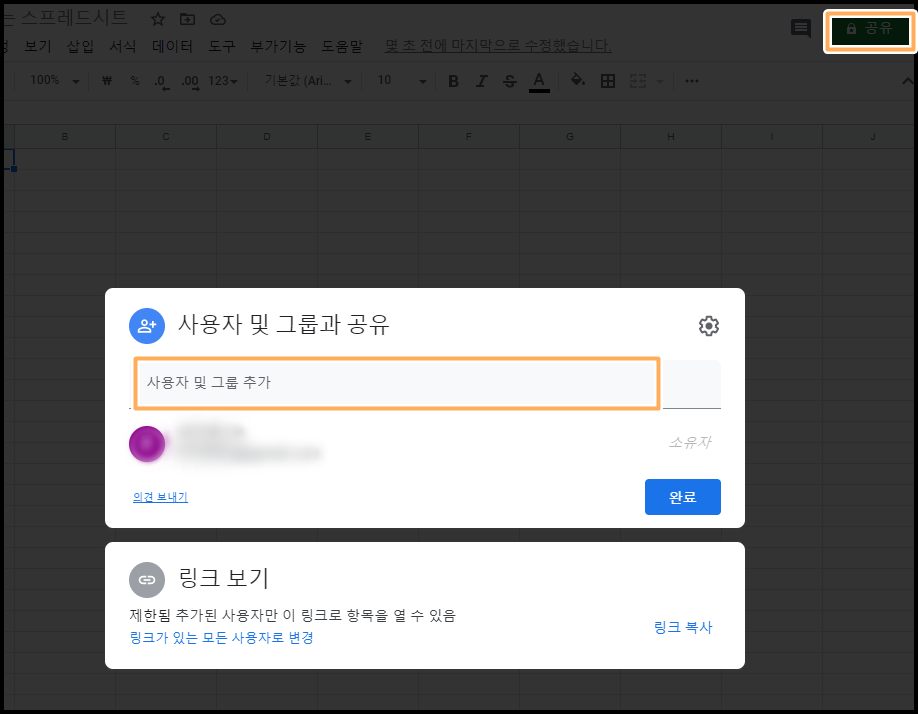Open the 데이터 menu

pyautogui.click(x=172, y=46)
